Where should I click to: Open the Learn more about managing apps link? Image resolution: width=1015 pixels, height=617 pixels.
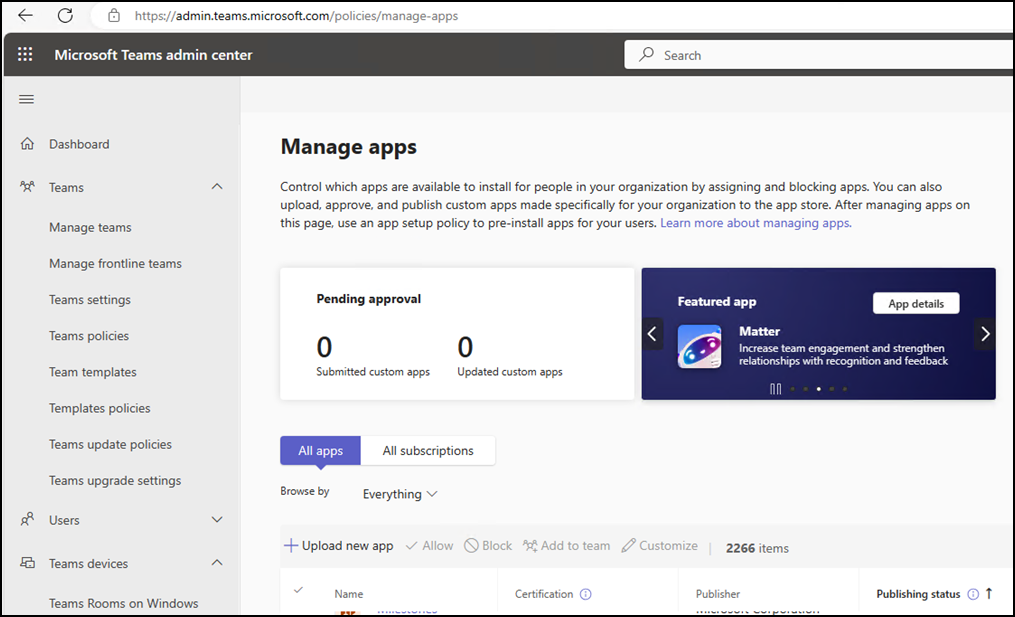755,223
